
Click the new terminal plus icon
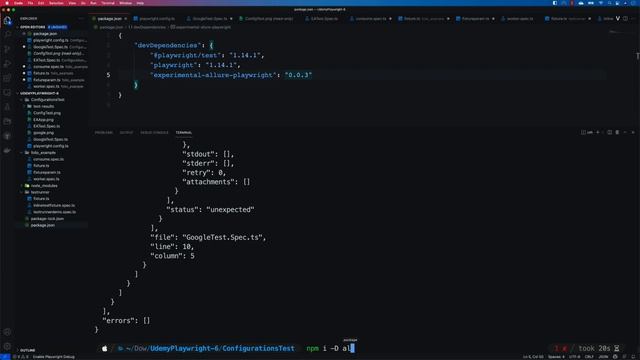(x=598, y=132)
